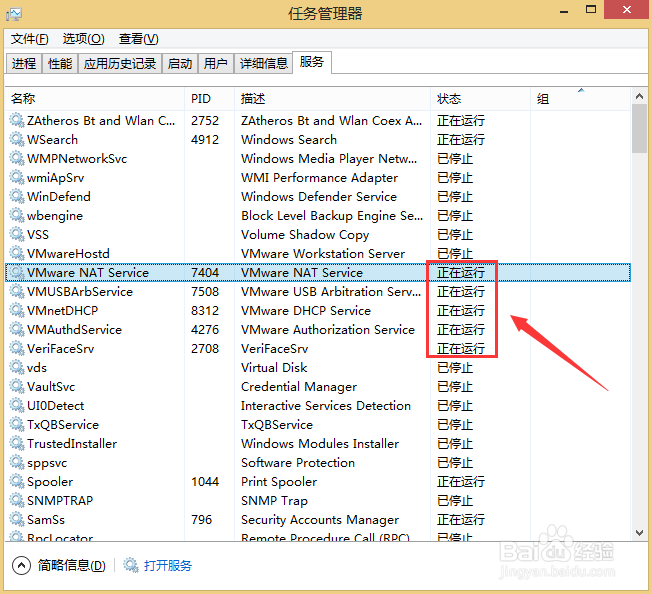The height and width of the screenshot is (594, 652).
Task: Click the gear icon beside WMPNetworkSvc
Action: [x=17, y=158]
